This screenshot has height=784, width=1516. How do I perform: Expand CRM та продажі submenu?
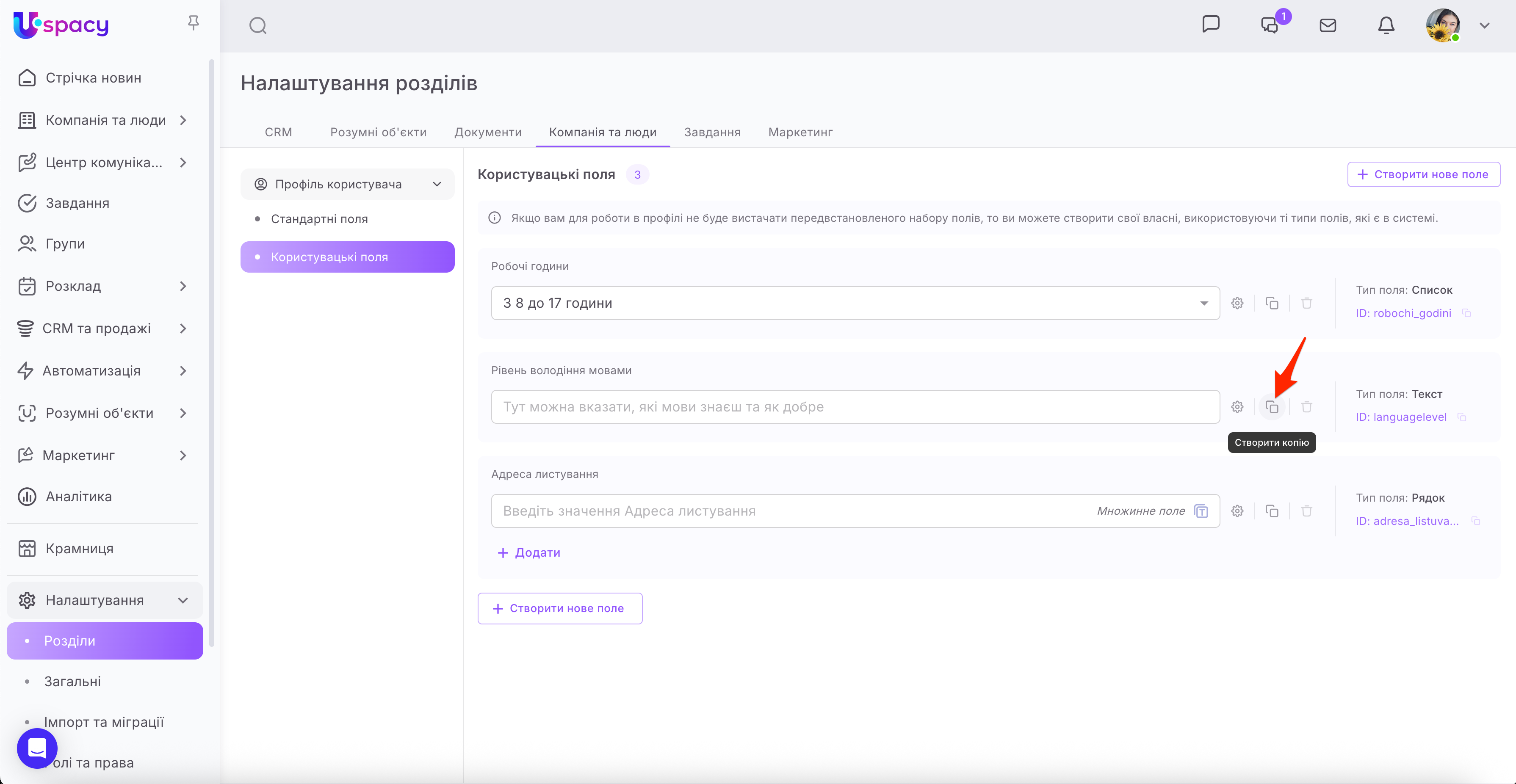click(x=183, y=328)
